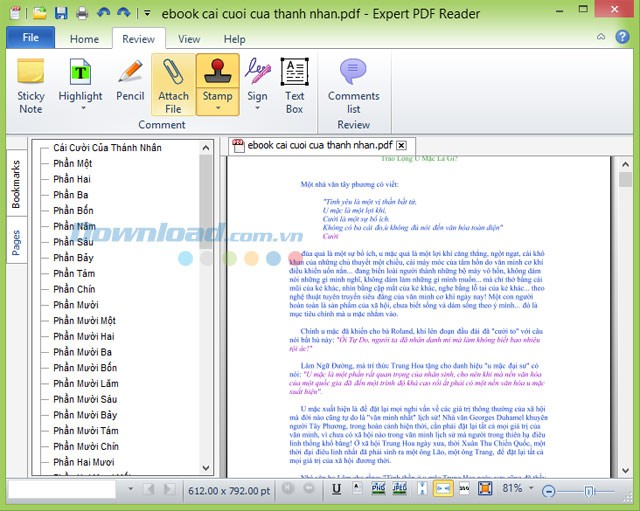Open the blue help question mark
The height and width of the screenshot is (511, 640).
coord(622,37)
